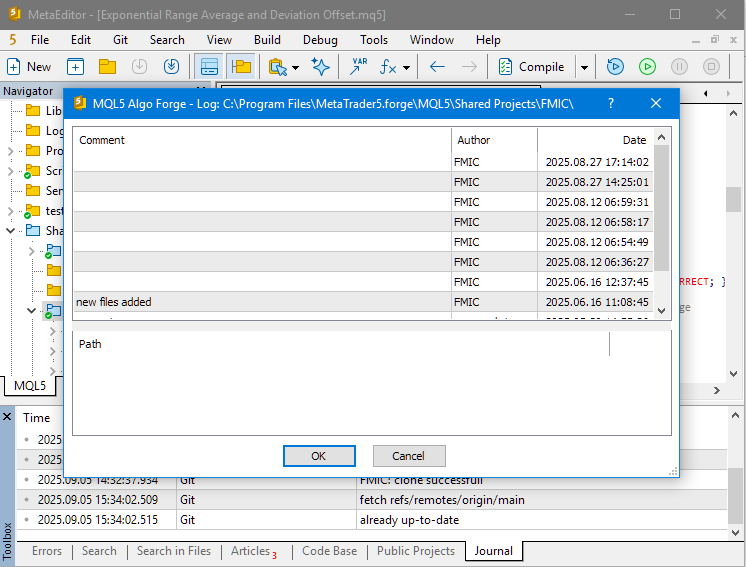Open file with the yellow folder icon
The width and height of the screenshot is (746, 567).
tap(107, 67)
